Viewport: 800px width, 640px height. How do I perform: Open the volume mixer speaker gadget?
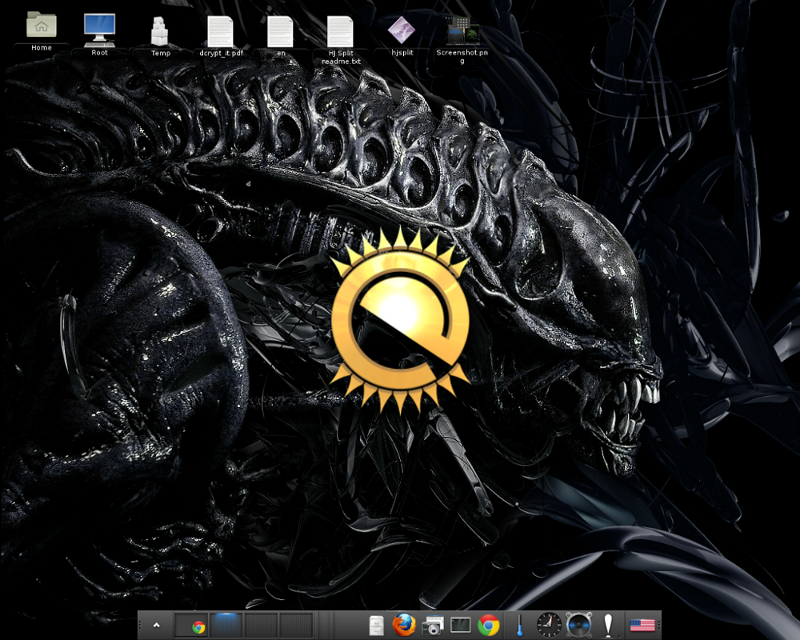tap(579, 625)
